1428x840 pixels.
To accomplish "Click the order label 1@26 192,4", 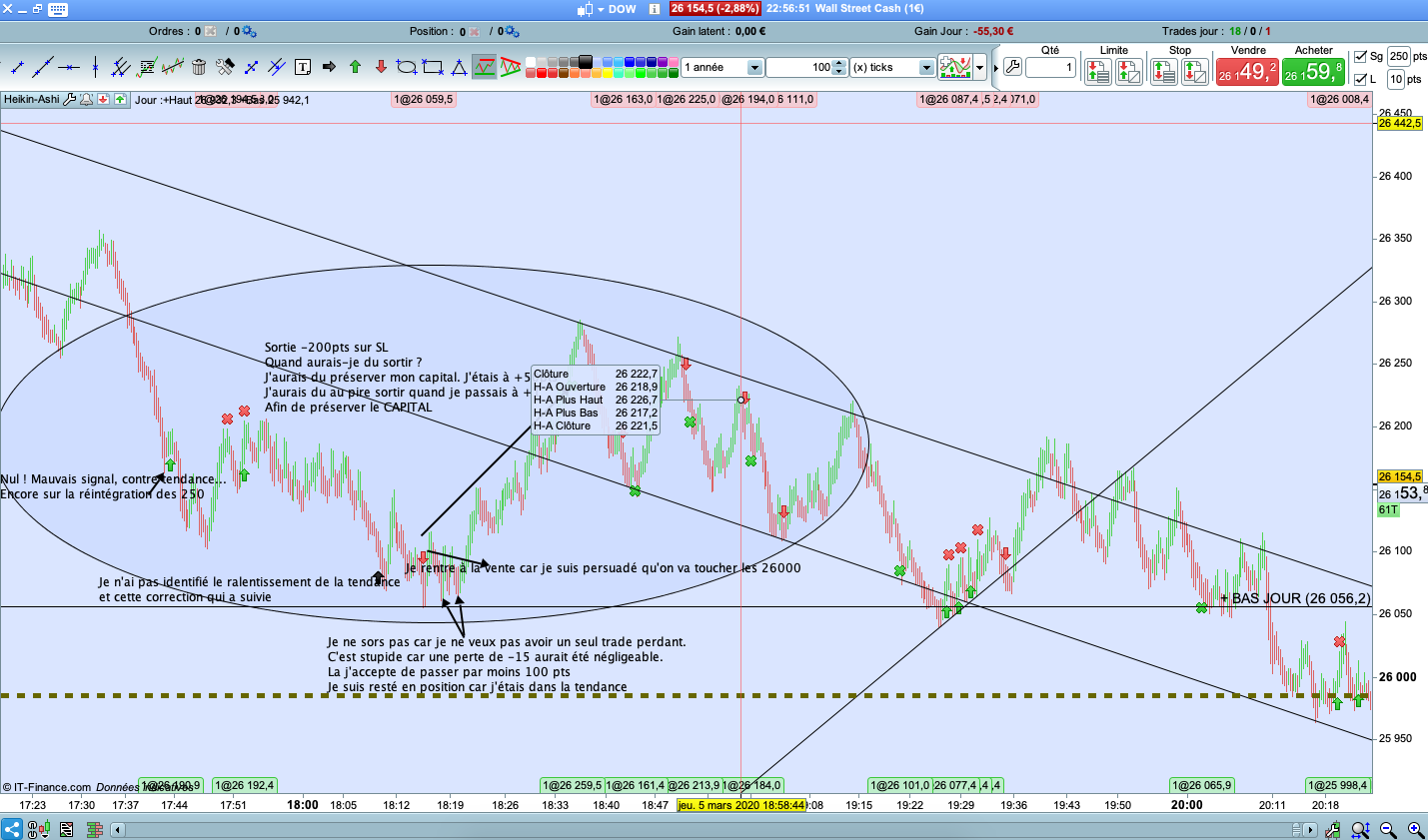I will 244,785.
